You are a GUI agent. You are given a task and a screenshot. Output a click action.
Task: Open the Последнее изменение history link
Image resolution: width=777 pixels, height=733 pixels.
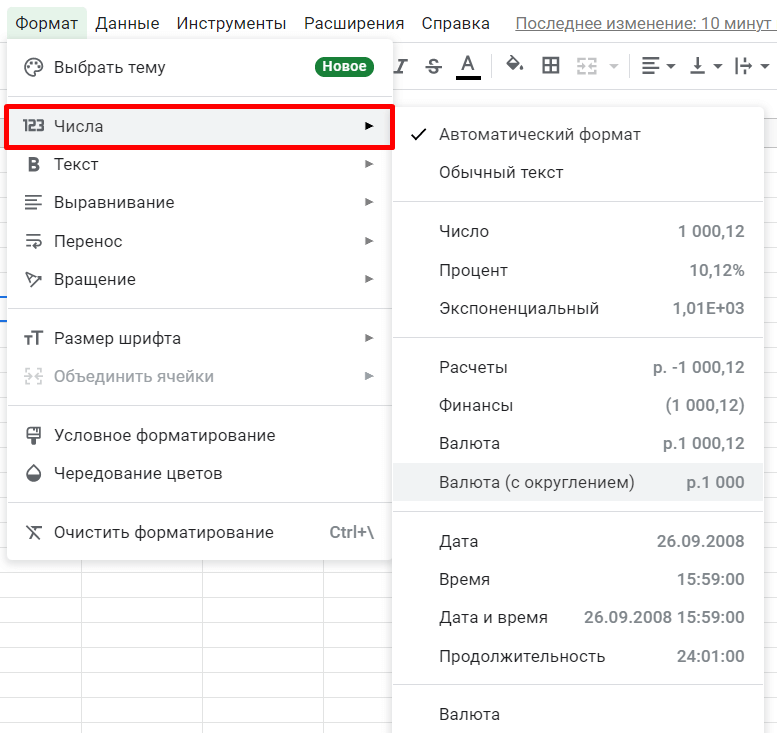[646, 23]
